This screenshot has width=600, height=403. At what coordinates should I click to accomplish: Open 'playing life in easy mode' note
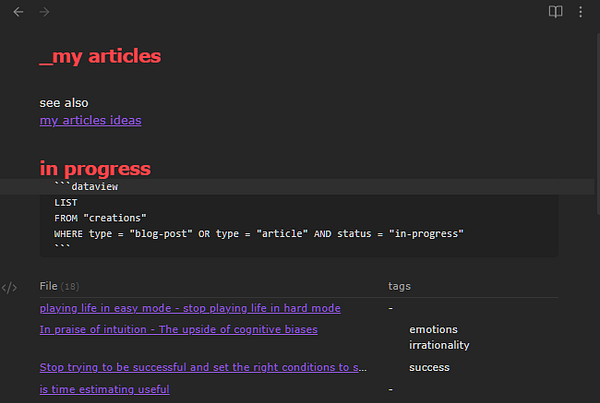point(190,308)
